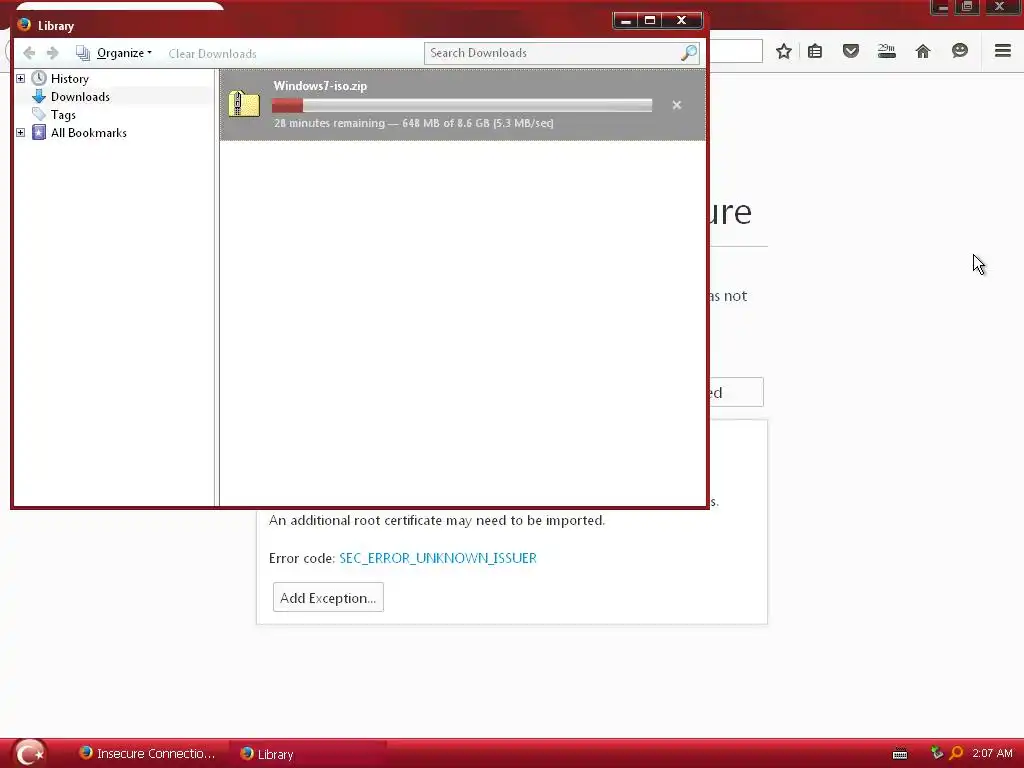Click the 2:07 AM clock
Image resolution: width=1024 pixels, height=768 pixels.
[x=992, y=753]
